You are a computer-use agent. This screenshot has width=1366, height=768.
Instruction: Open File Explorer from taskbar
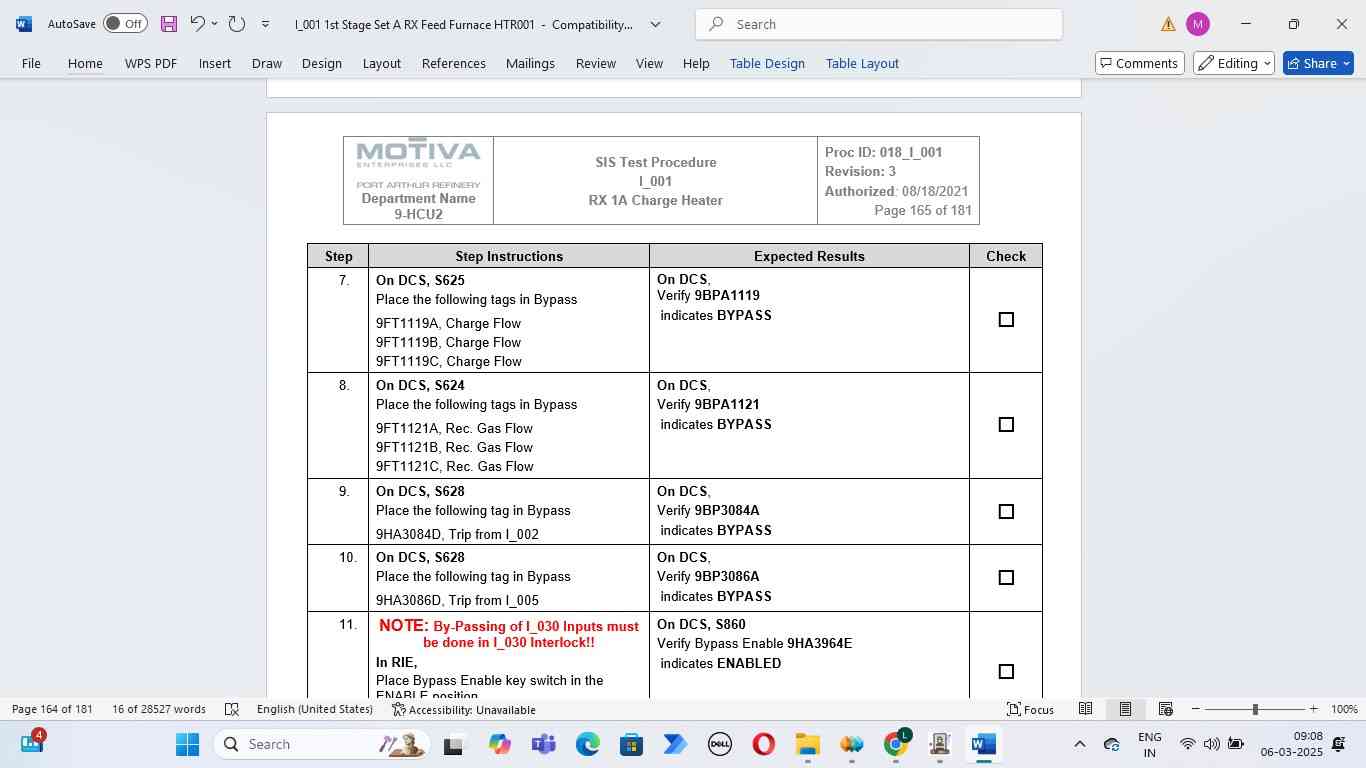(x=807, y=744)
